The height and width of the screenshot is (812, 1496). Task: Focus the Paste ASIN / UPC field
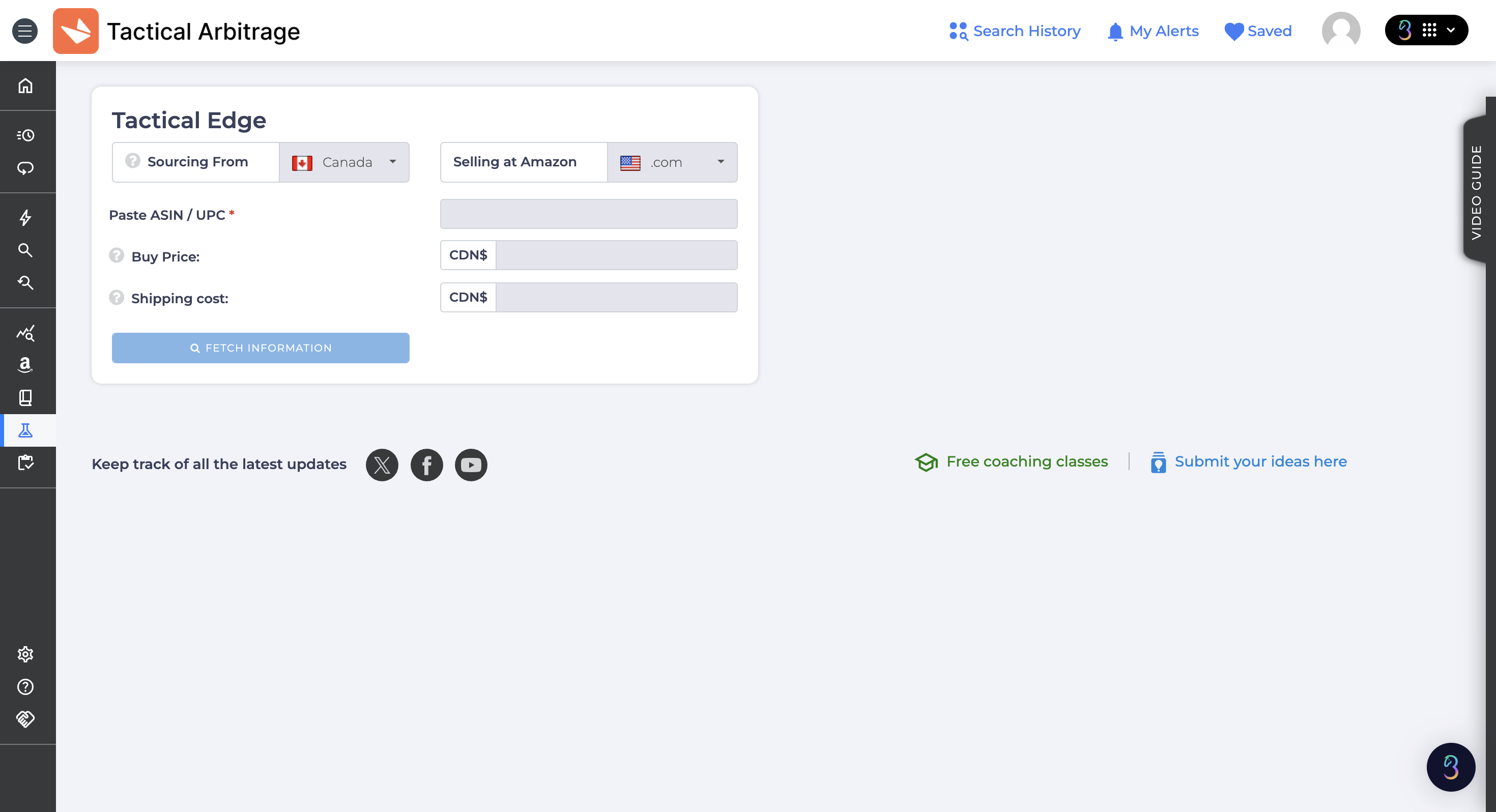pyautogui.click(x=589, y=214)
